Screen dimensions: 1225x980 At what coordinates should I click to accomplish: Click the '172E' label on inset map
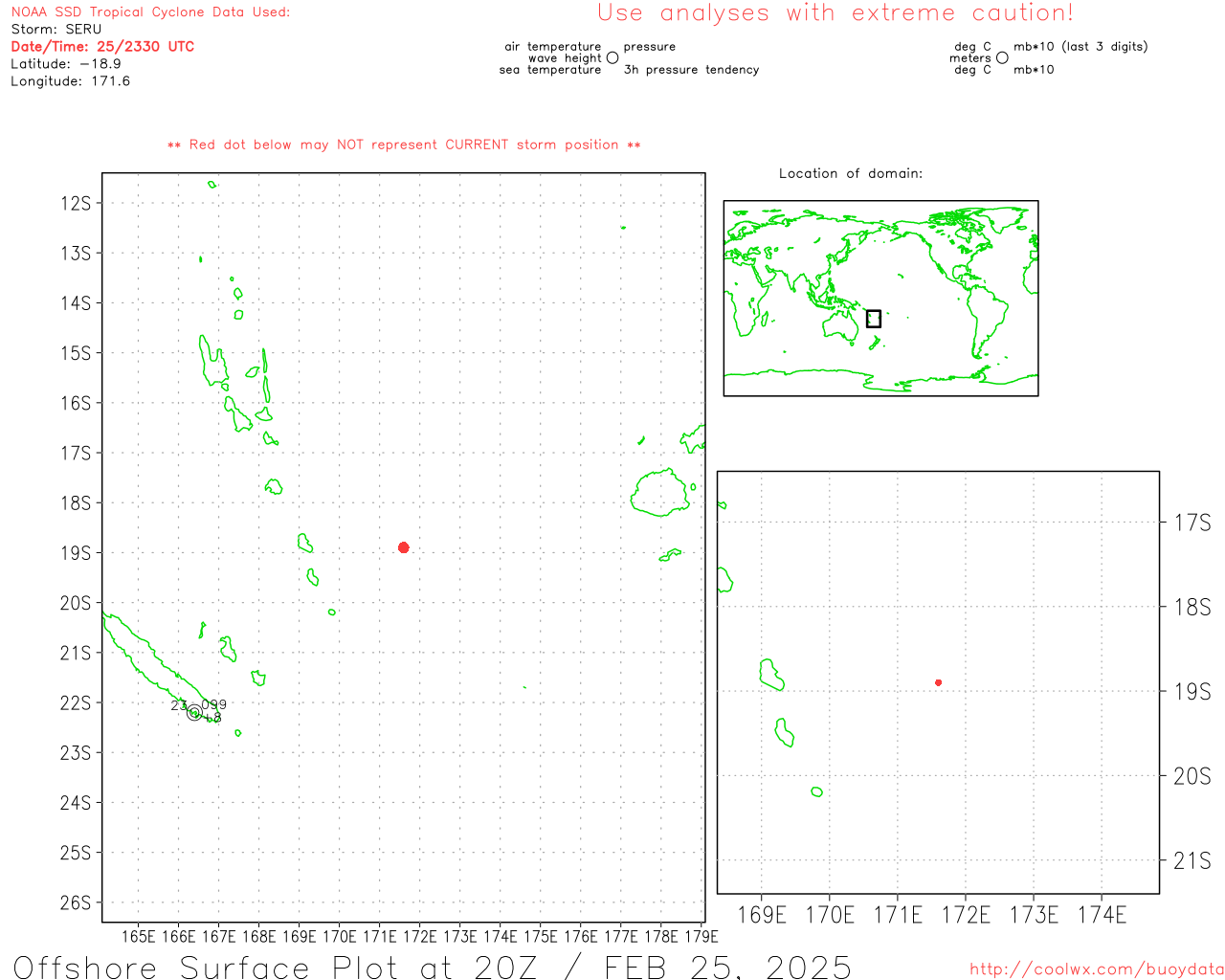[967, 915]
